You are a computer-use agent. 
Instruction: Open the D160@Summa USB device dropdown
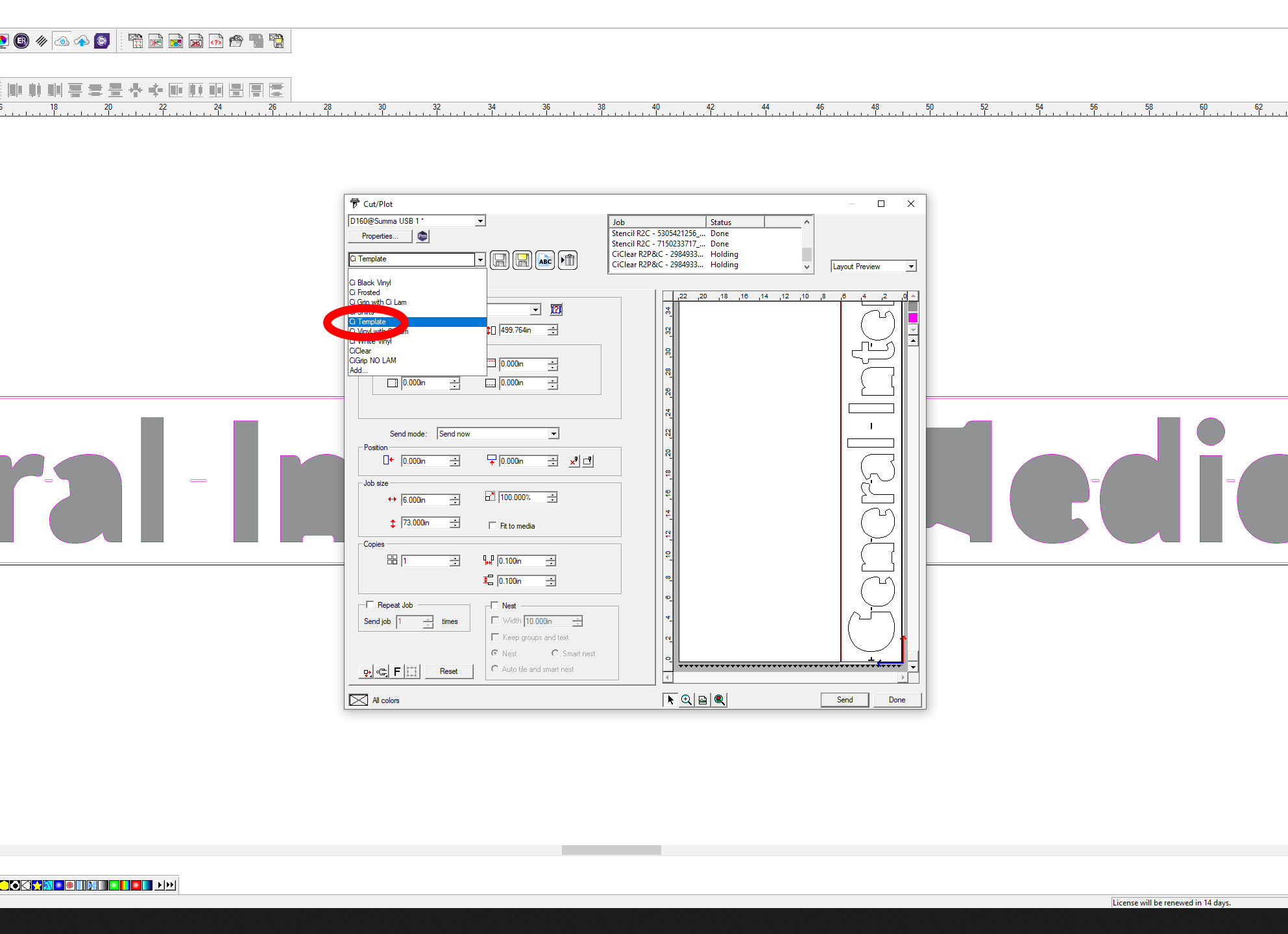(480, 221)
